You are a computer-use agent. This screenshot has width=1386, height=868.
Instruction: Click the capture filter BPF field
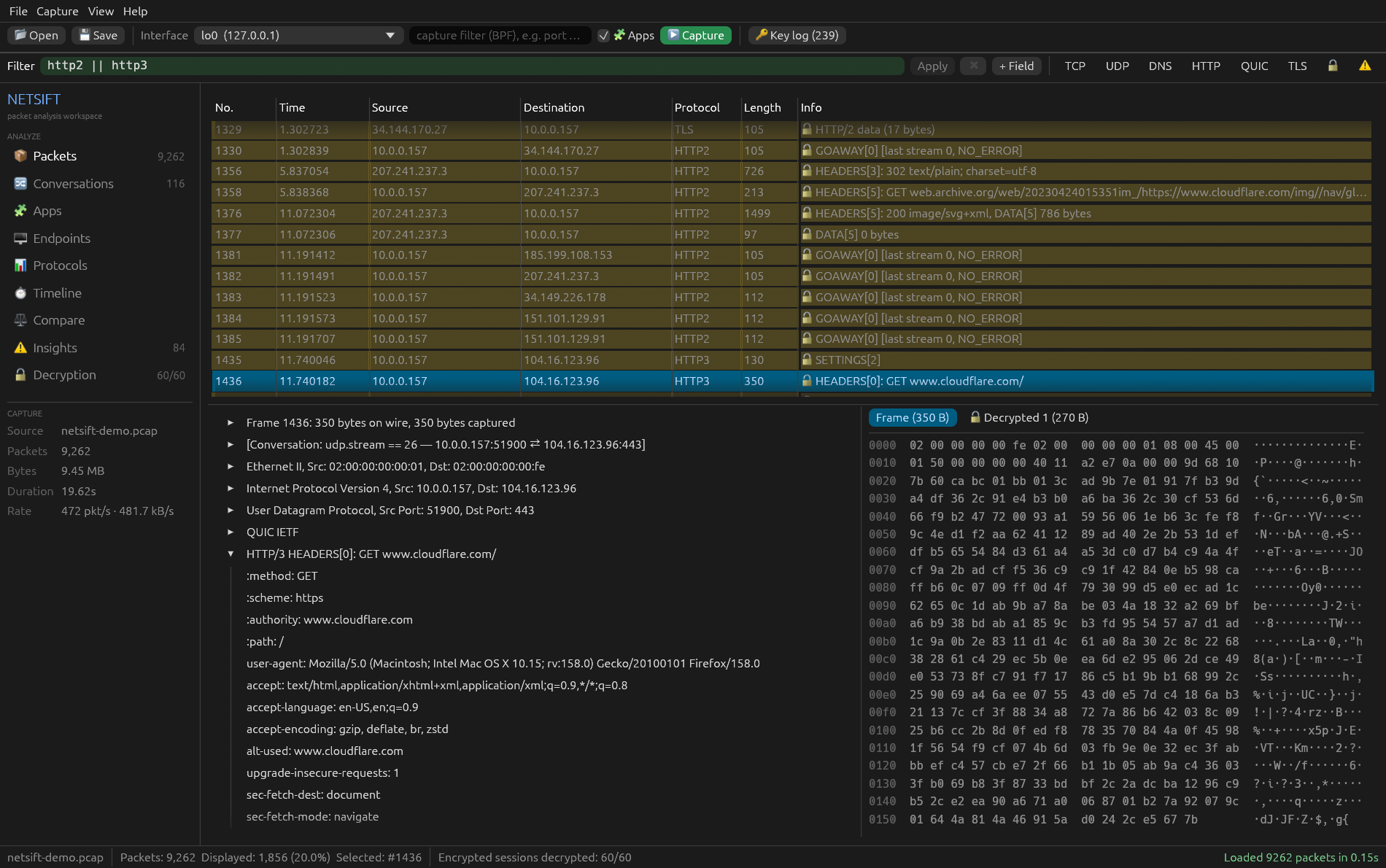500,35
